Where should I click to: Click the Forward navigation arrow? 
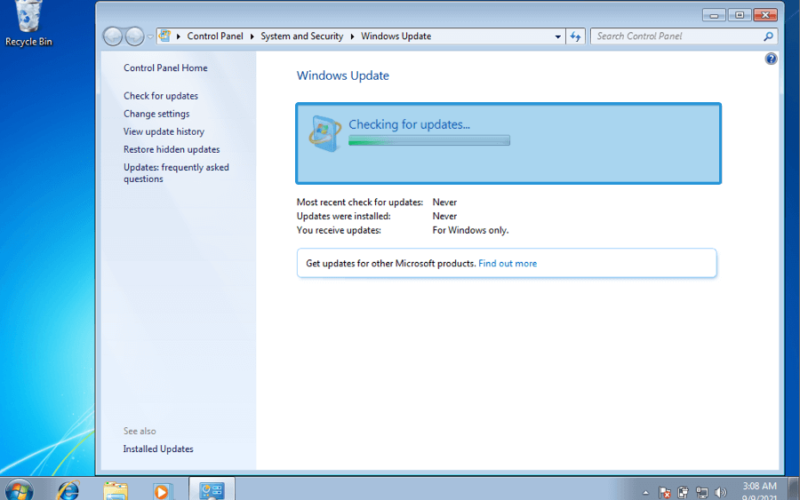coord(134,36)
